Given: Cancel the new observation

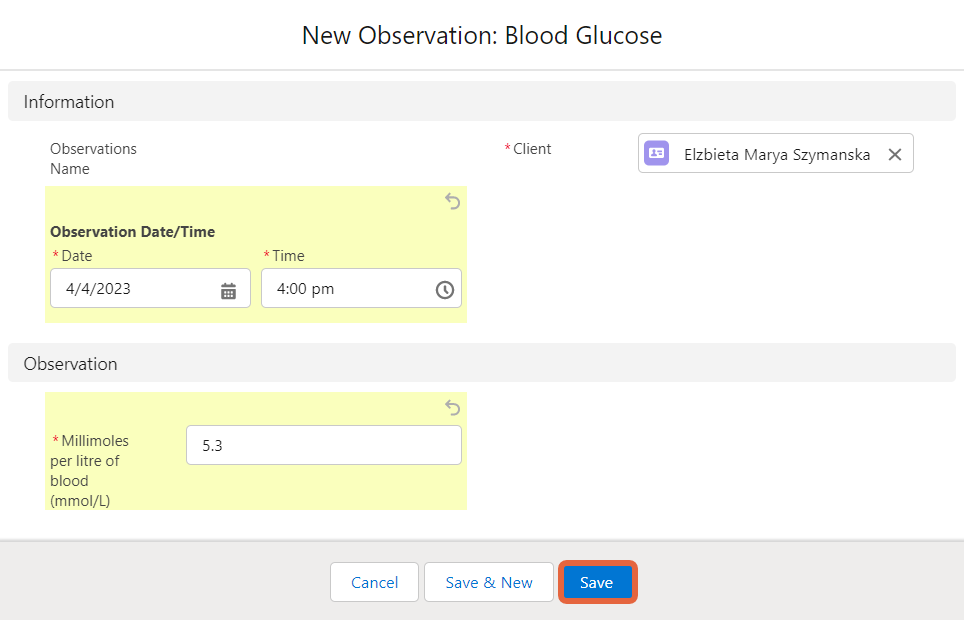Looking at the screenshot, I should click(374, 582).
